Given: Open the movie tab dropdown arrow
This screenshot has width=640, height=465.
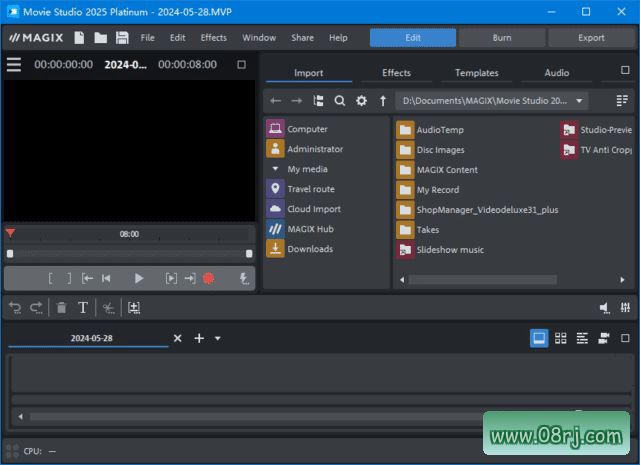Looking at the screenshot, I should click(x=218, y=338).
